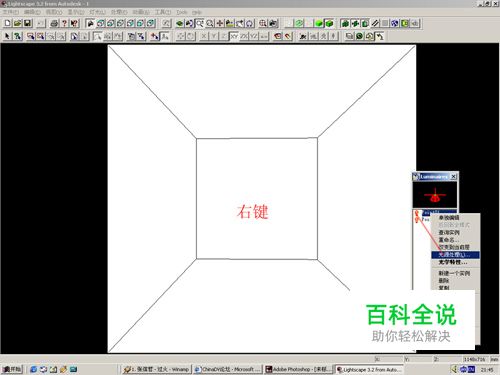Click the red luminaire preview thumbnail
This screenshot has width=500, height=375.
click(435, 195)
